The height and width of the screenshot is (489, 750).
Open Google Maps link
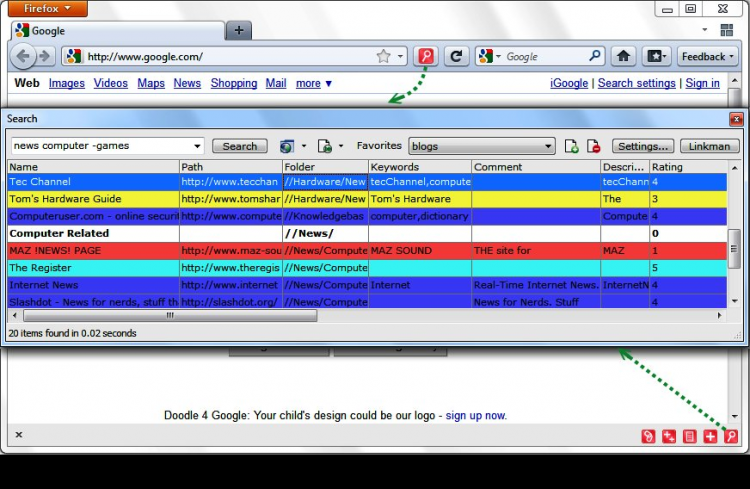click(151, 83)
